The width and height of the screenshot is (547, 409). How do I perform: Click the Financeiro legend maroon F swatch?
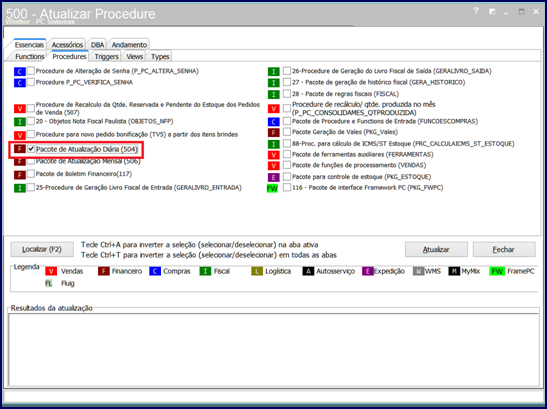pyautogui.click(x=104, y=271)
